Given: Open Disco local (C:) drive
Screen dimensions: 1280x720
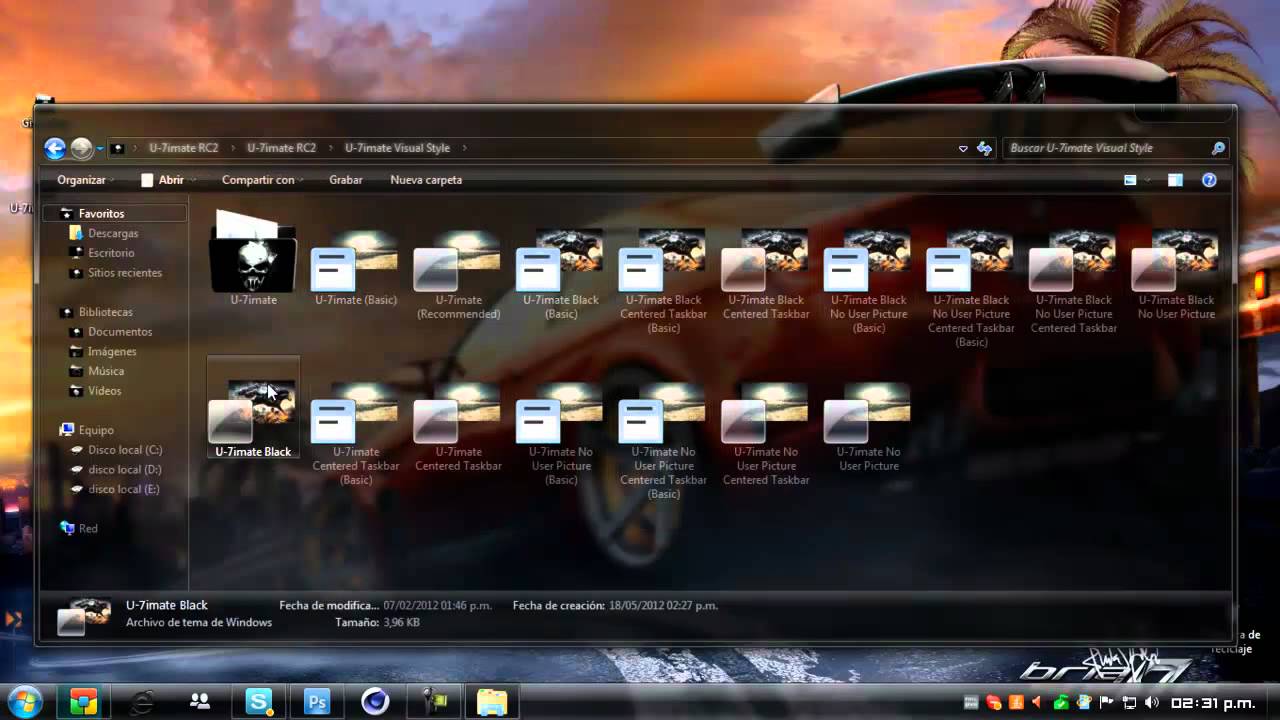Looking at the screenshot, I should pos(124,450).
